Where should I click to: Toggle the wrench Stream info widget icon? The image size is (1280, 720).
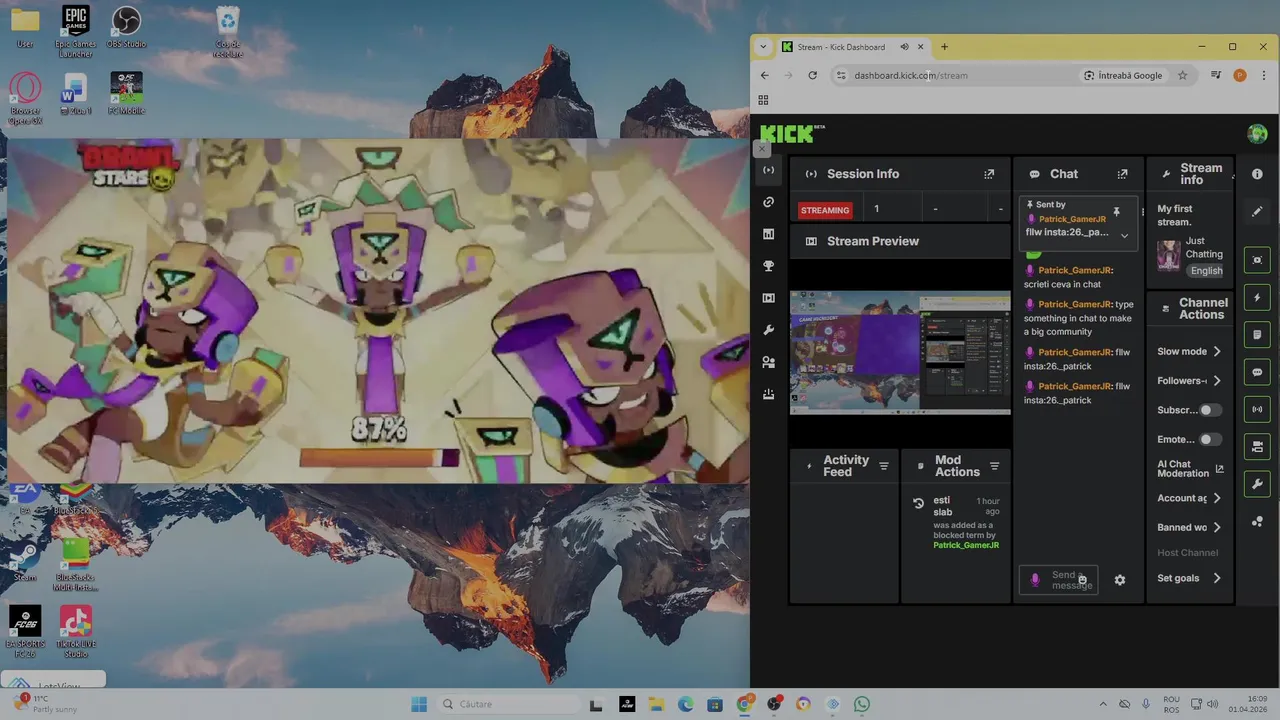point(1257,484)
